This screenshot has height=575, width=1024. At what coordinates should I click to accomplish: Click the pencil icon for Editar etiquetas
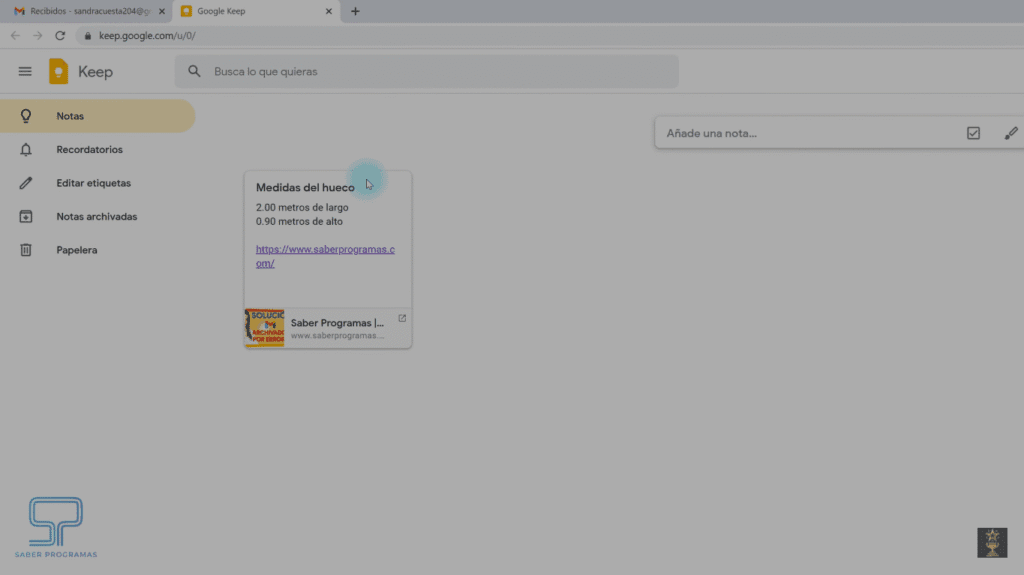tap(25, 183)
